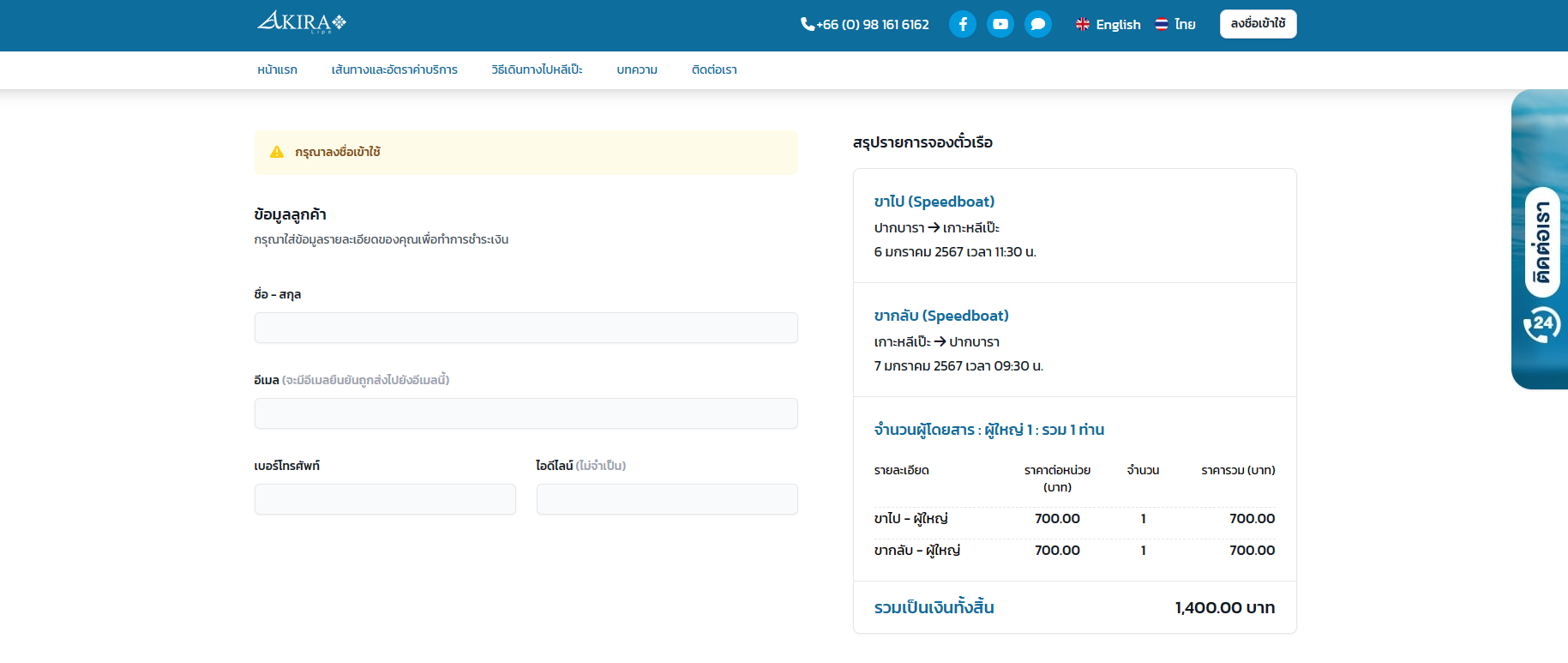Open วิธีเดินทางไปหลีเป๊ะ menu item

(x=538, y=69)
